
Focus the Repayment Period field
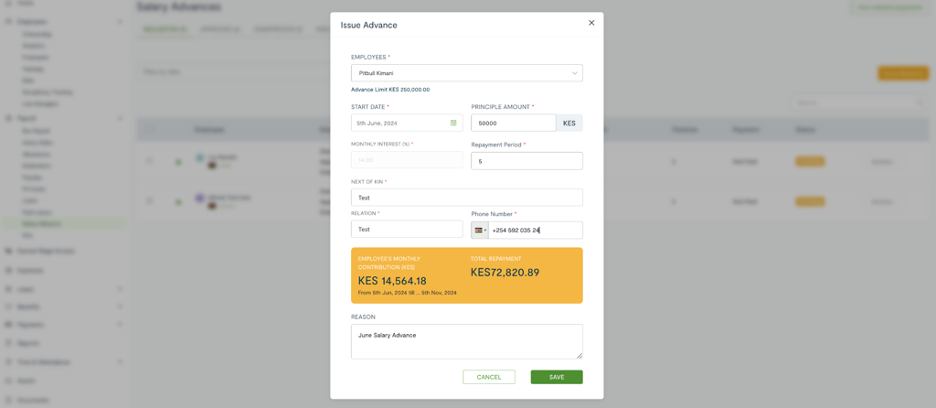[526, 161]
